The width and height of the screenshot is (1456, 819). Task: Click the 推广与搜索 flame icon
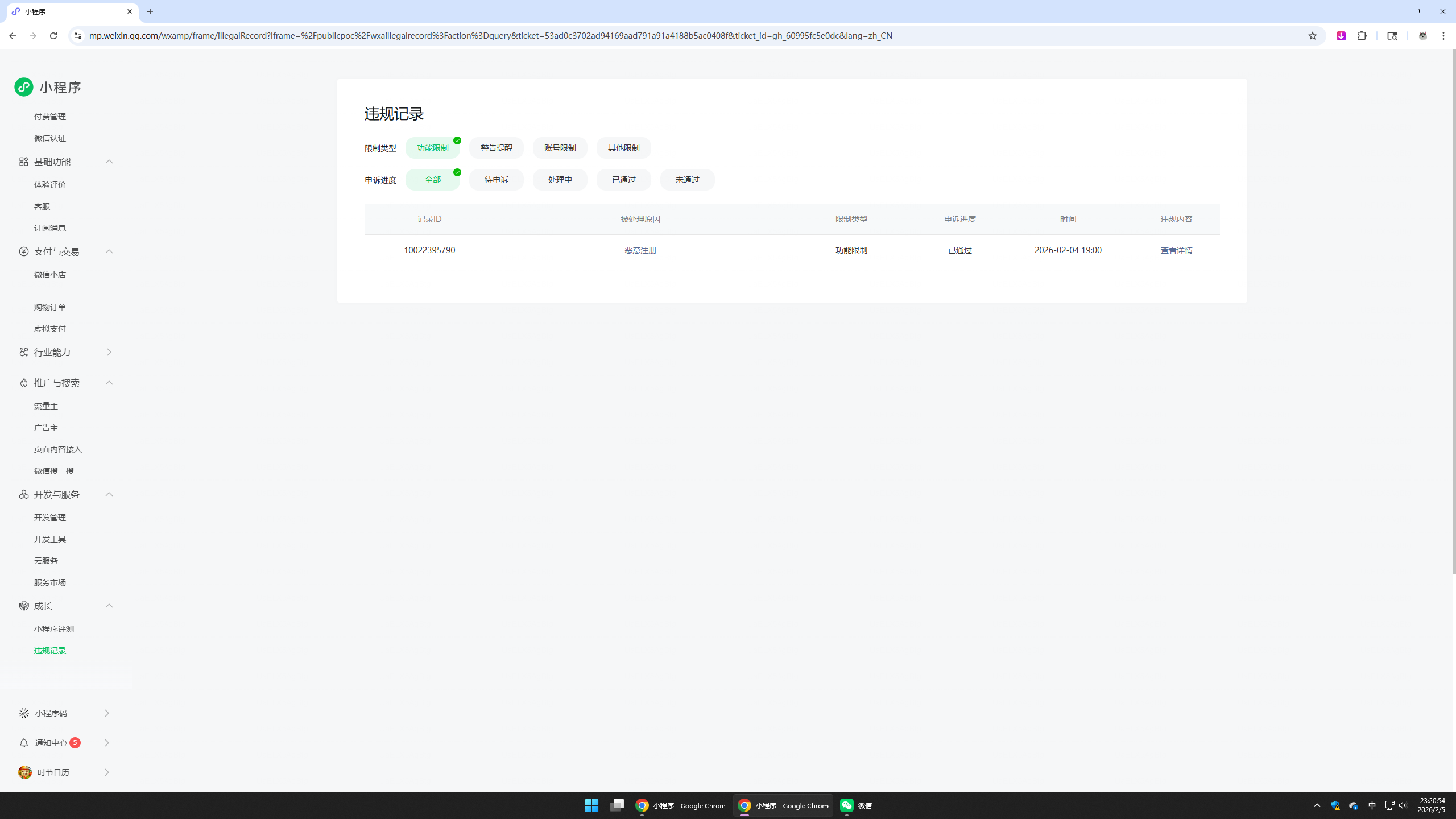(x=23, y=383)
